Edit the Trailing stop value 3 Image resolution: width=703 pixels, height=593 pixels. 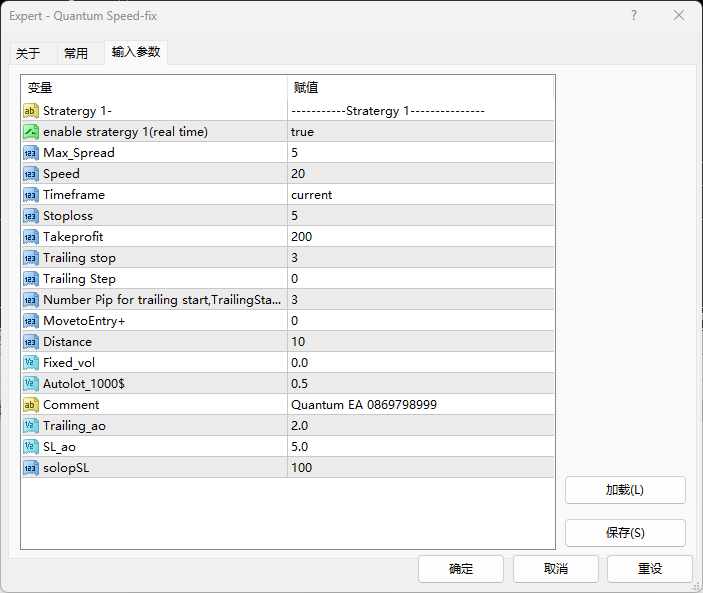[421, 258]
